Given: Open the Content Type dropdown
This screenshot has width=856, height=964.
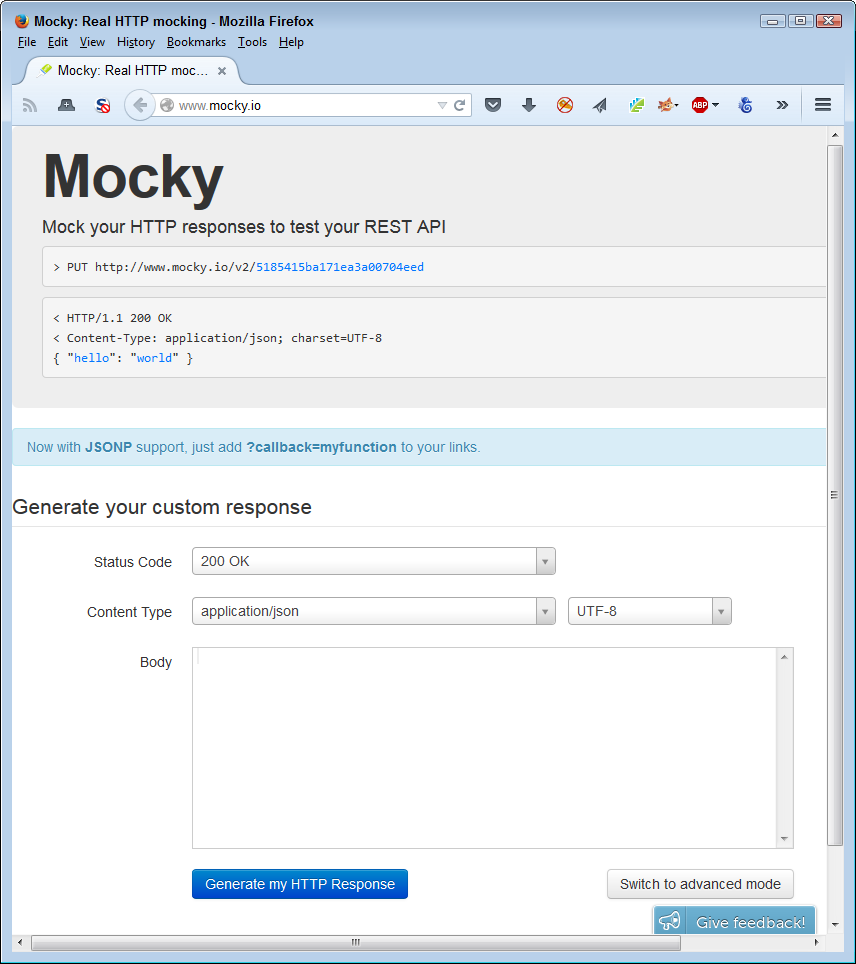Looking at the screenshot, I should [545, 611].
